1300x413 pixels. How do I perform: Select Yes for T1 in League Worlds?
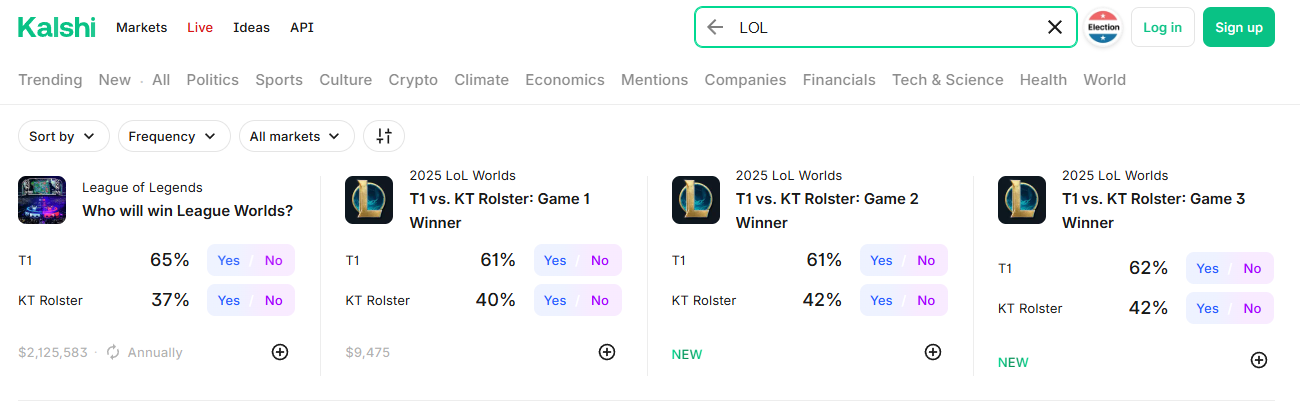[229, 260]
